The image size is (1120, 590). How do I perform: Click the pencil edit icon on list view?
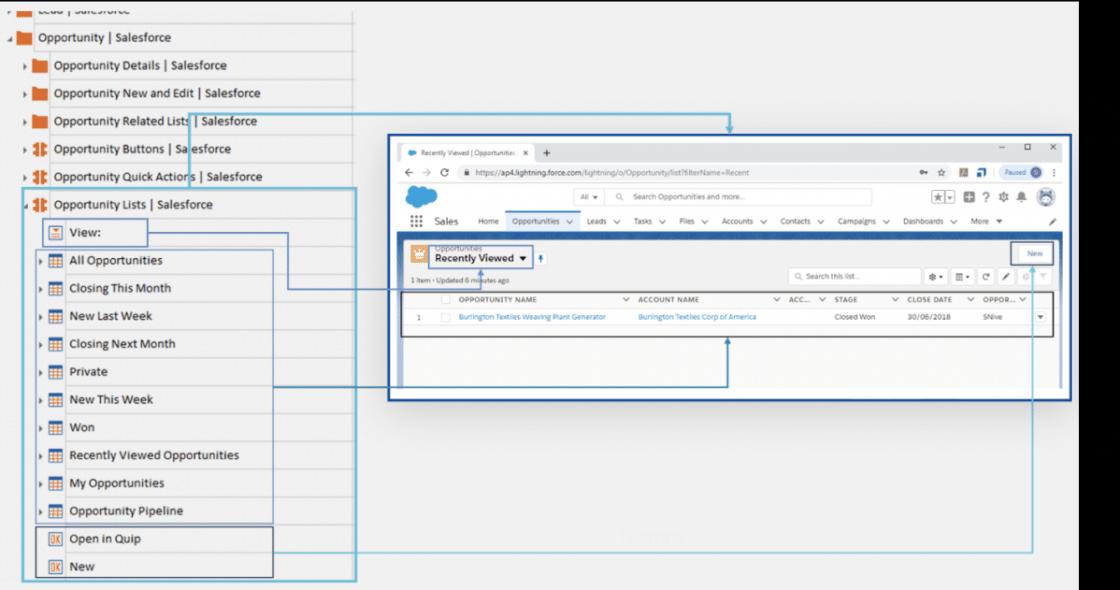point(1005,276)
